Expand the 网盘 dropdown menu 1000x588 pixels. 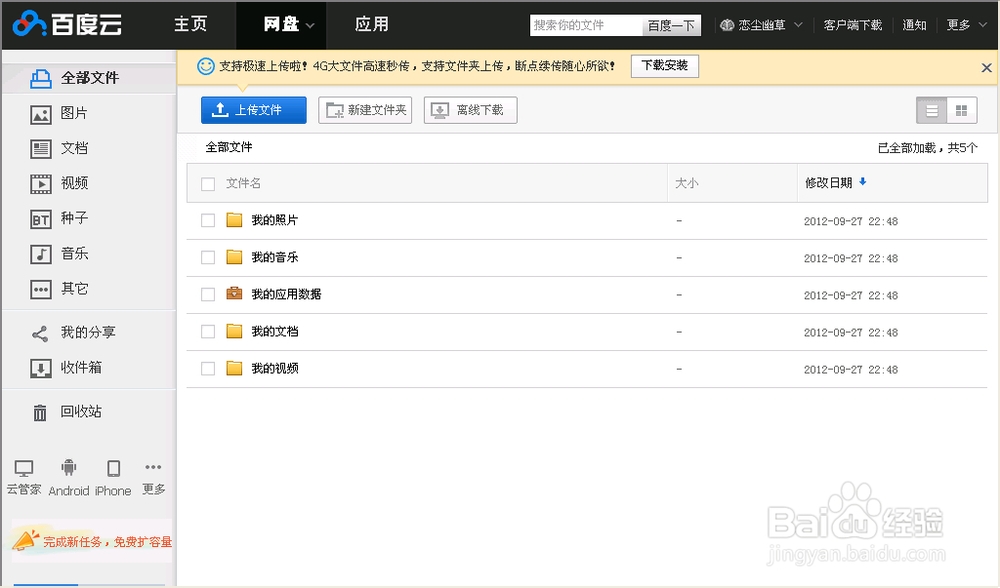(281, 25)
